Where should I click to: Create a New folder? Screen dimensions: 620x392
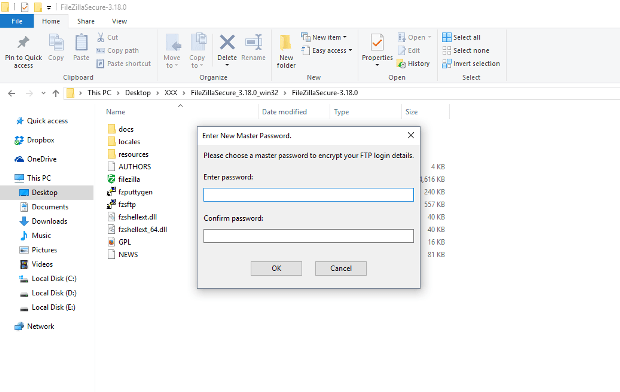pyautogui.click(x=286, y=51)
